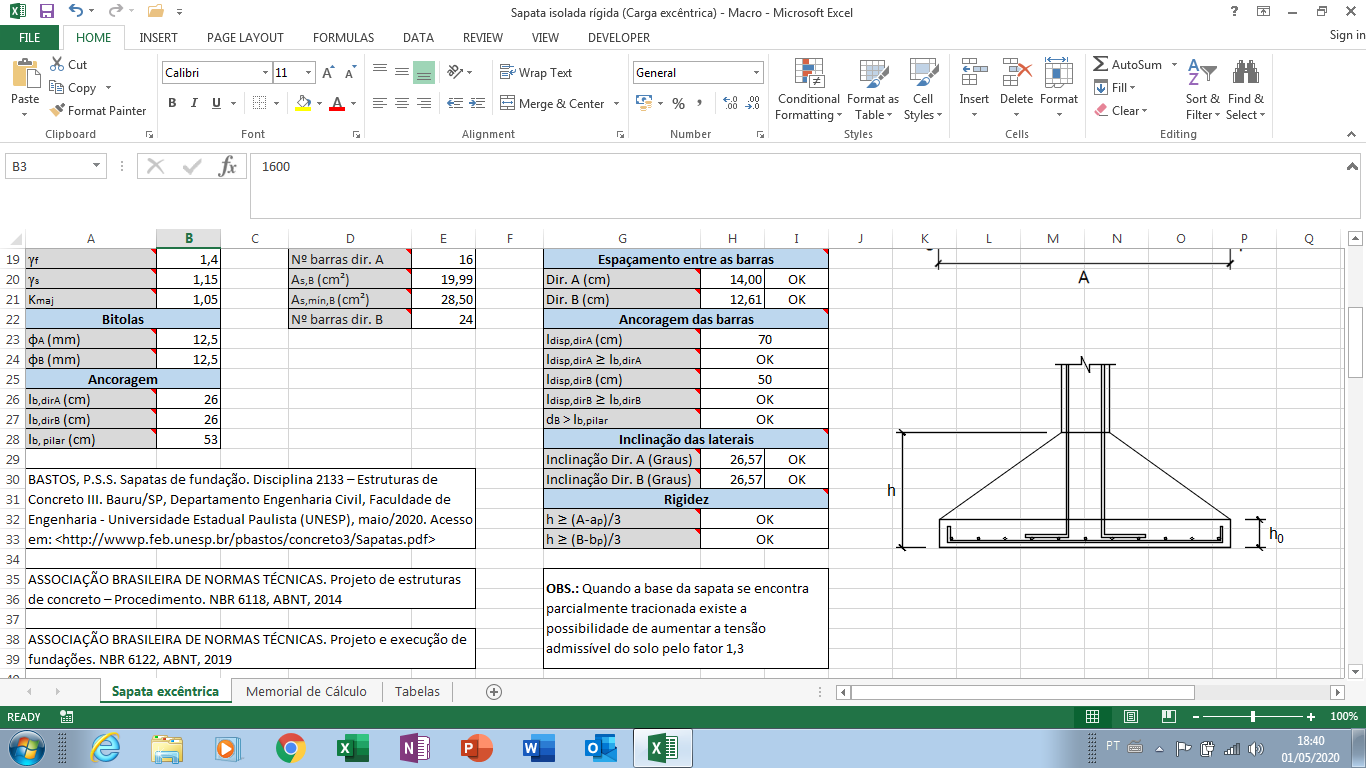This screenshot has height=768, width=1366.
Task: Open borders dropdown arrow
Action: coord(277,103)
